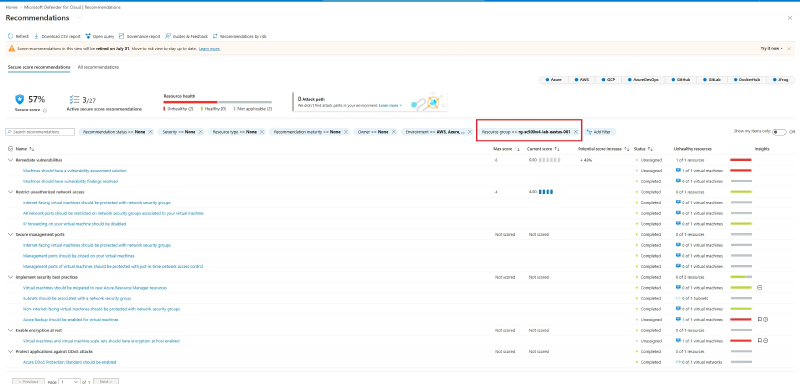This screenshot has width=800, height=384.
Task: Toggle the DockerHub environment filter
Action: click(x=746, y=80)
